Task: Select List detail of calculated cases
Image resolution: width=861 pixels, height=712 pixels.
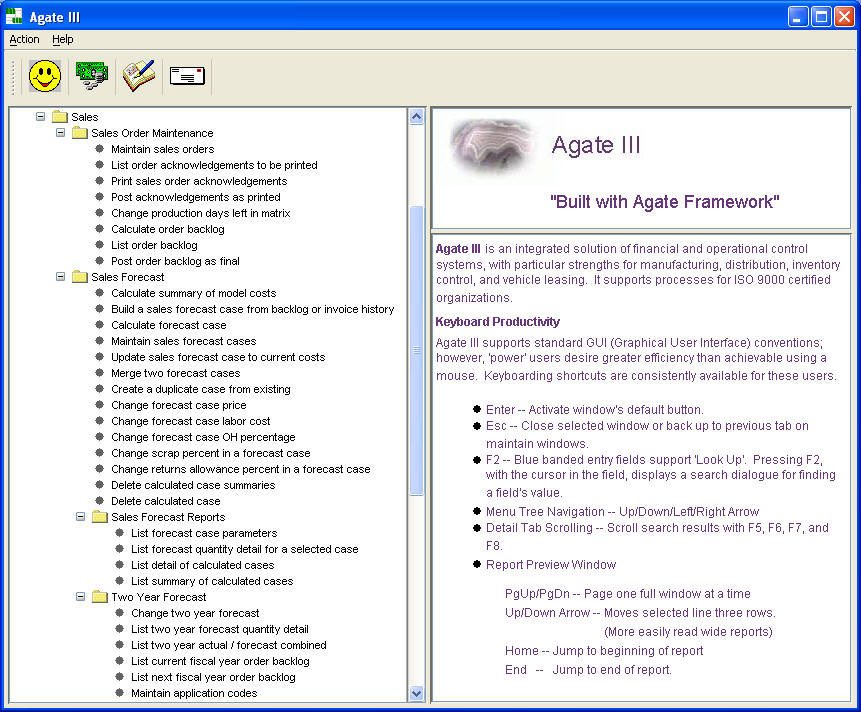Action: [202, 565]
